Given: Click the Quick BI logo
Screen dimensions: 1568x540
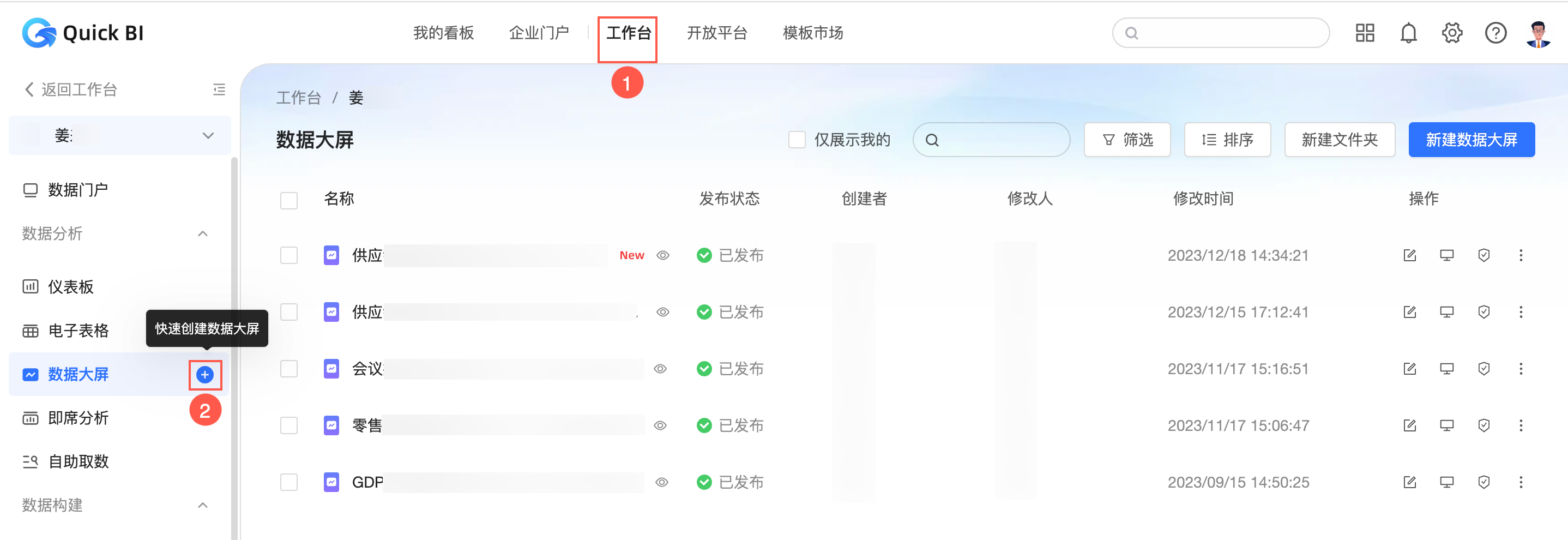Looking at the screenshot, I should (x=83, y=33).
